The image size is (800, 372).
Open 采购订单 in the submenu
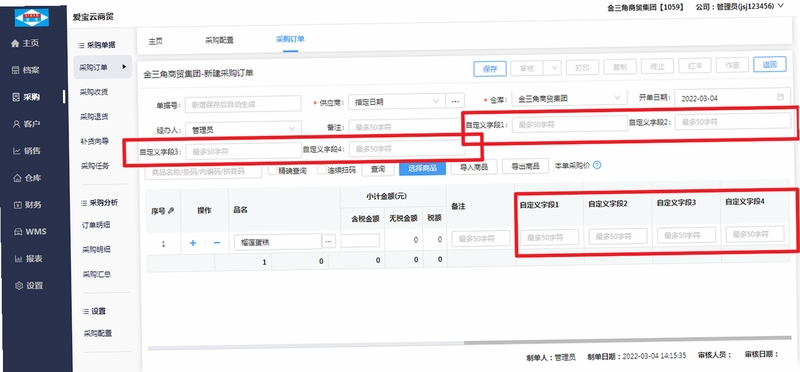point(103,67)
